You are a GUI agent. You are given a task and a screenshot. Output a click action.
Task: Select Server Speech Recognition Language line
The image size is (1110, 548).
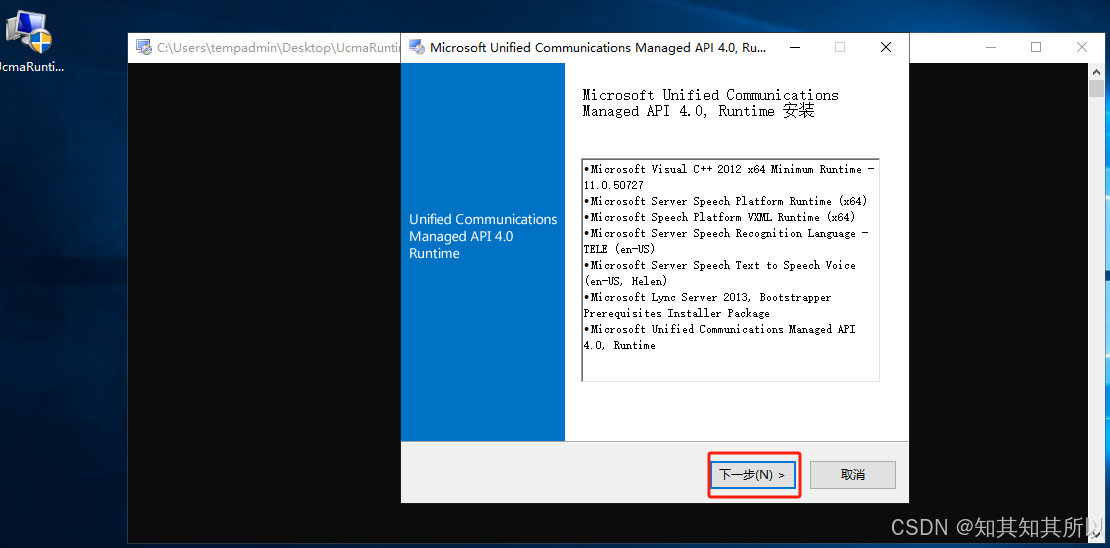[726, 233]
